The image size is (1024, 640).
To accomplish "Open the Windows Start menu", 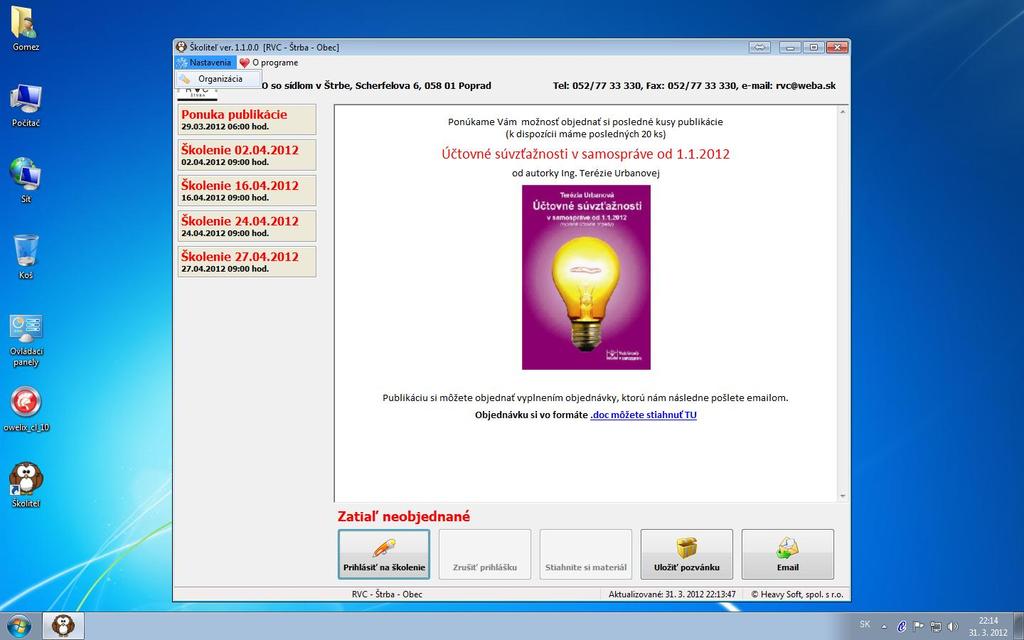I will 18,626.
